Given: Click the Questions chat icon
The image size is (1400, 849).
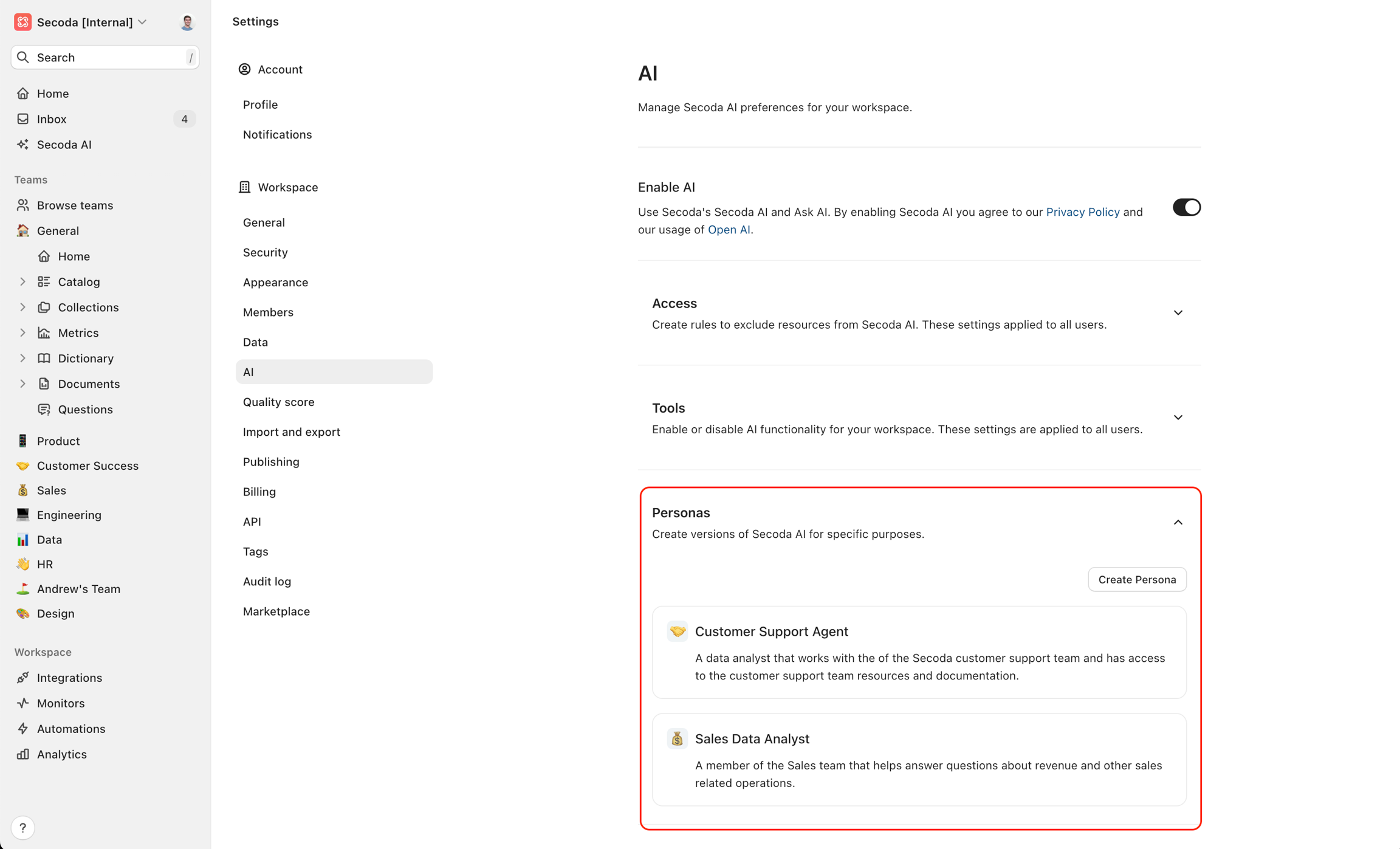Looking at the screenshot, I should tap(44, 410).
